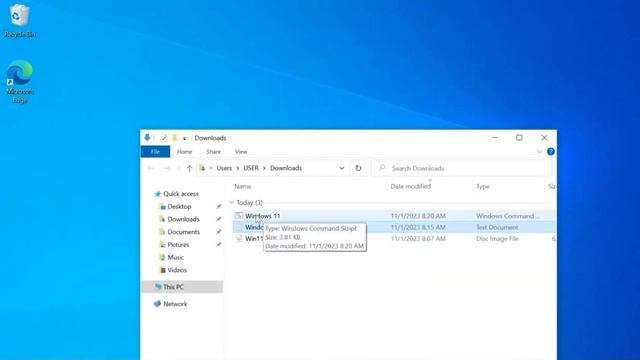Open Music in navigation pane
This screenshot has width=640, height=360.
[176, 257]
